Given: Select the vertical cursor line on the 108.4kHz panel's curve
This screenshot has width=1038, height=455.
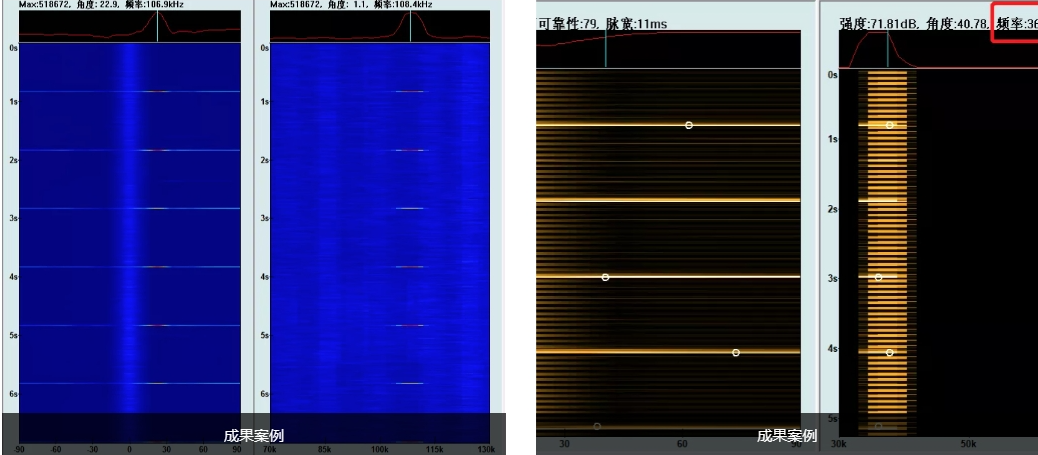Looking at the screenshot, I should pos(410,26).
